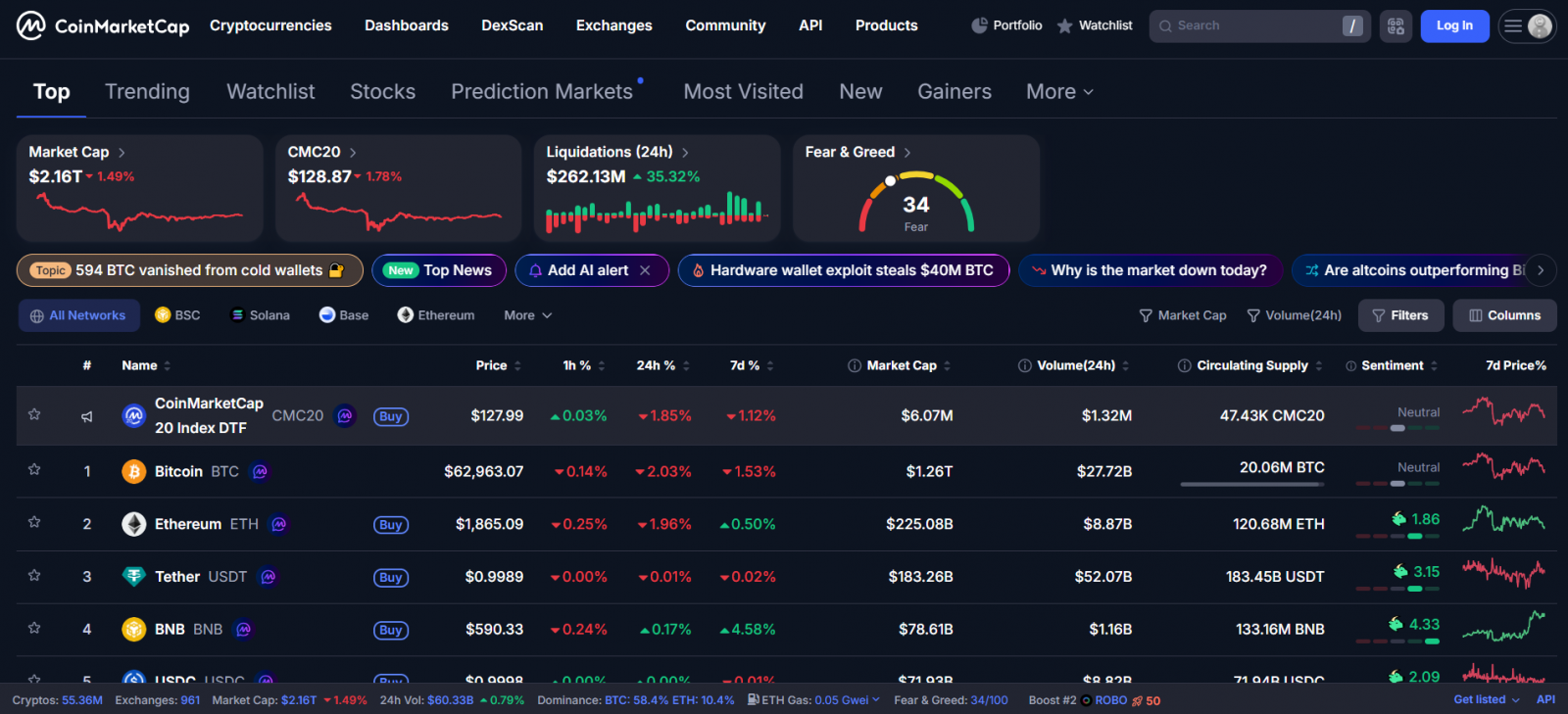Open the Columns button
Viewport: 1568px width, 714px height.
1504,315
